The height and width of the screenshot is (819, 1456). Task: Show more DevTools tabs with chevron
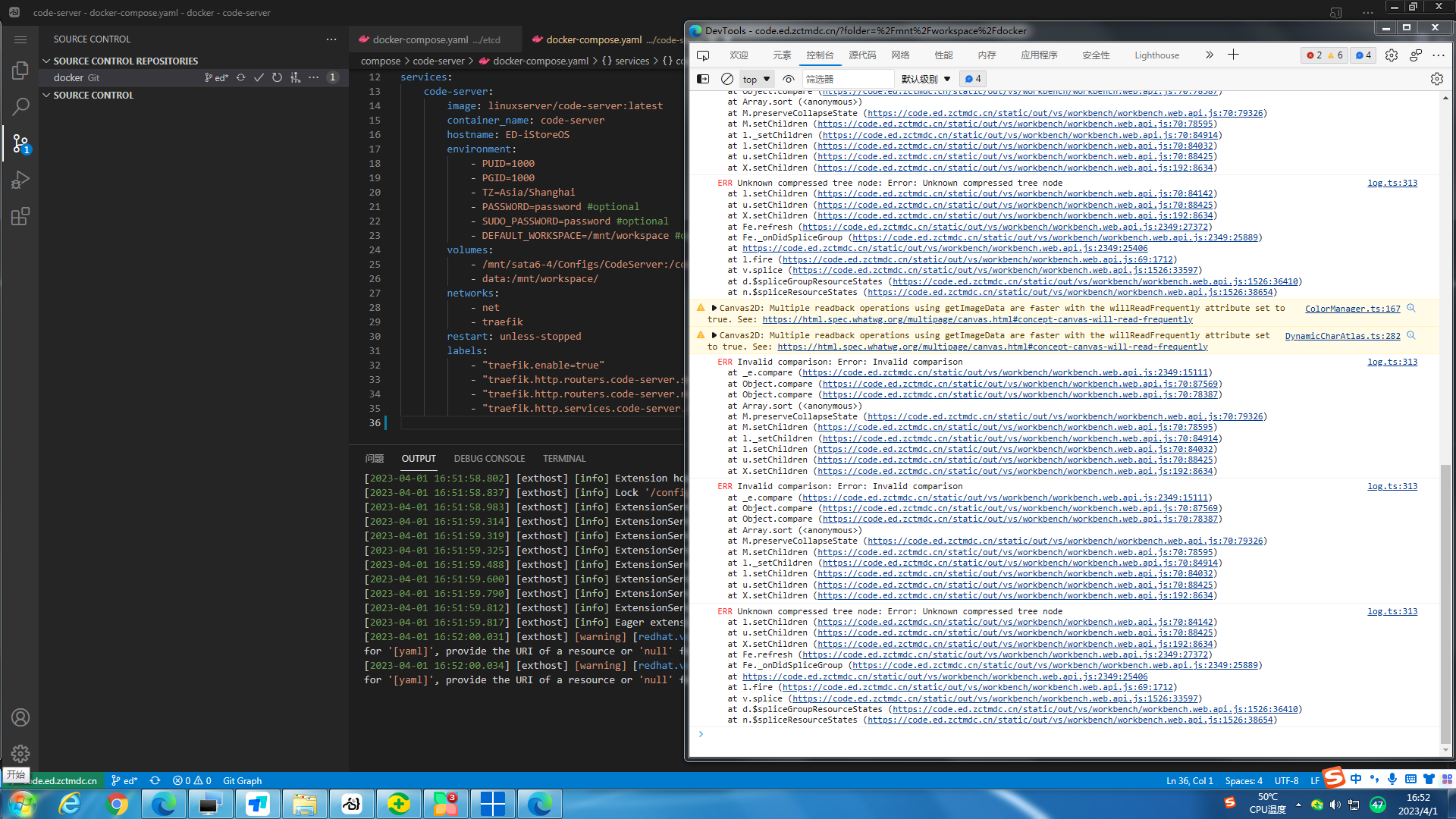point(1210,55)
